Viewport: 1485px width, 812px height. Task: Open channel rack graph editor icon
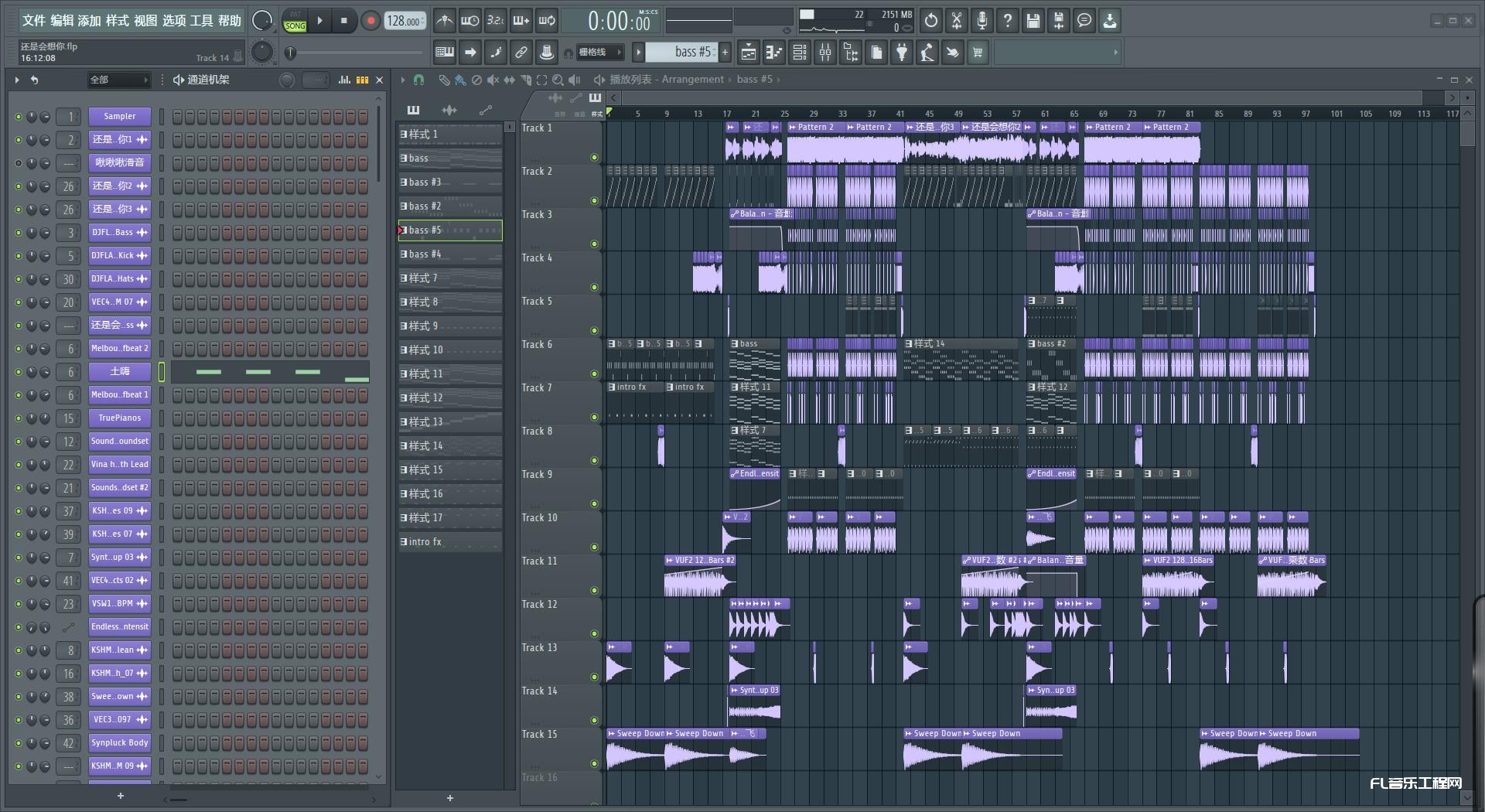tap(344, 80)
